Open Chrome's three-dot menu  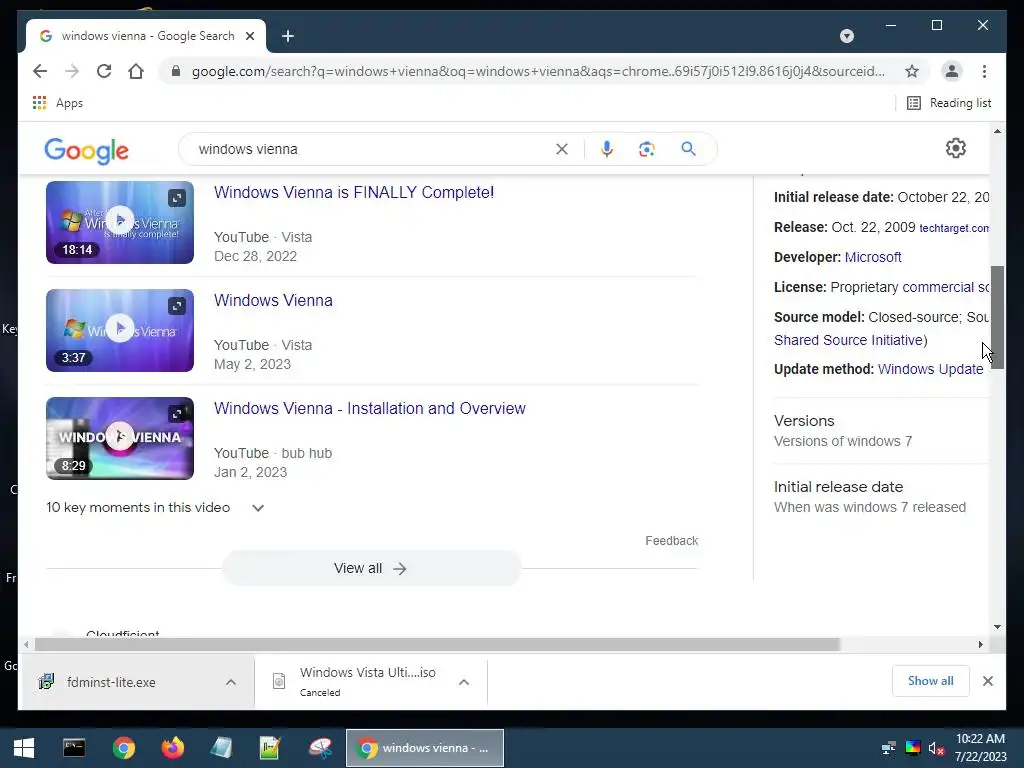click(984, 71)
